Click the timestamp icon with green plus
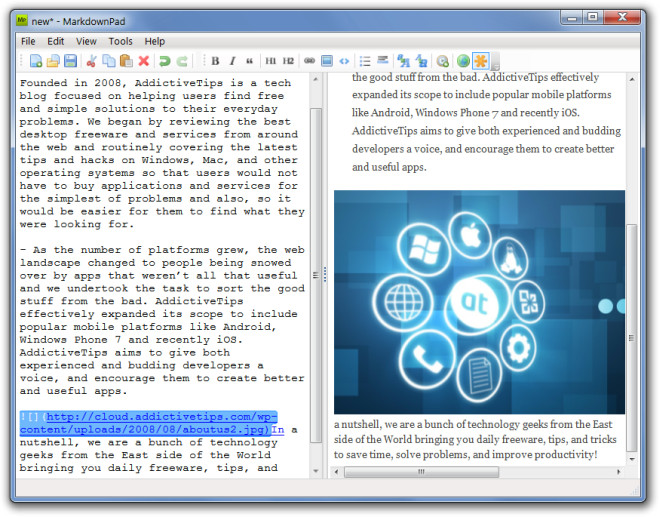 coord(442,61)
